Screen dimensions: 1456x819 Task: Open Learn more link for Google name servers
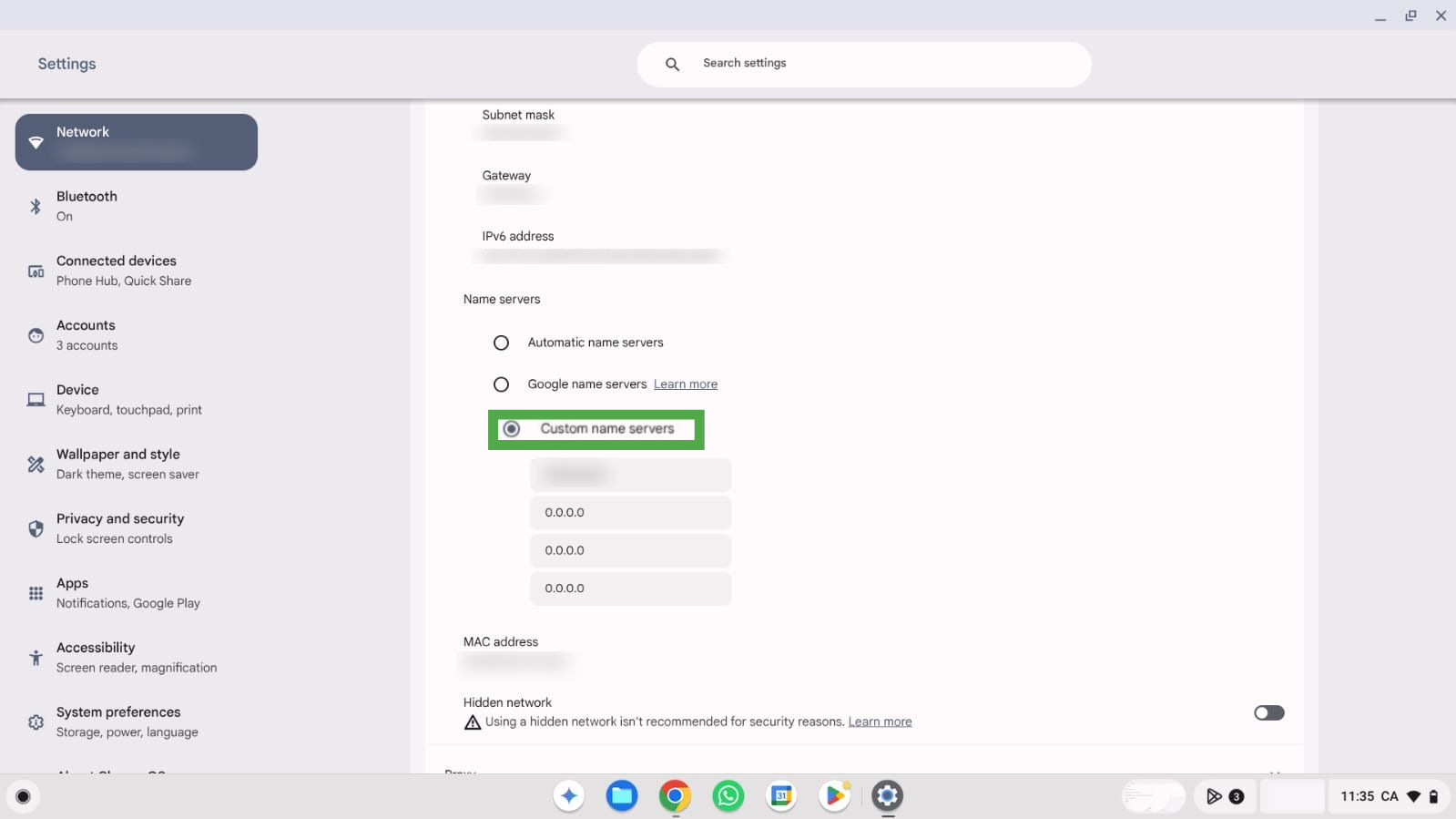pyautogui.click(x=686, y=384)
